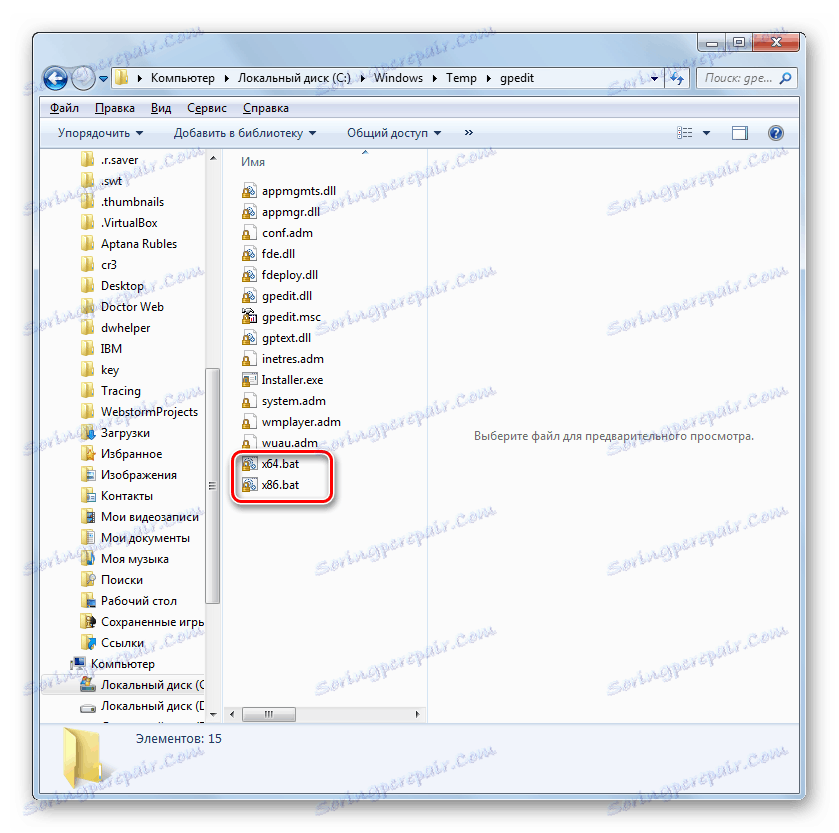Open the address bar history dropdown
The image size is (839, 833).
click(654, 79)
